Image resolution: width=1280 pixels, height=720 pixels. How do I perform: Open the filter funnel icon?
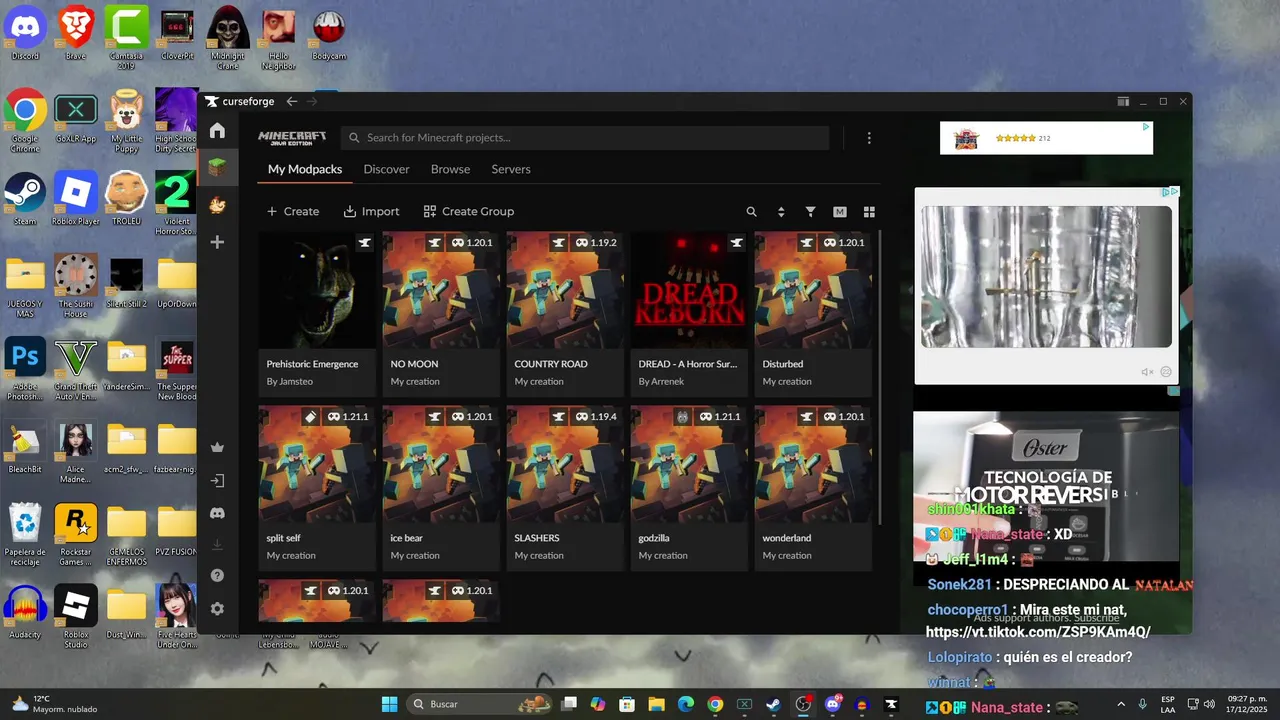pyautogui.click(x=811, y=212)
